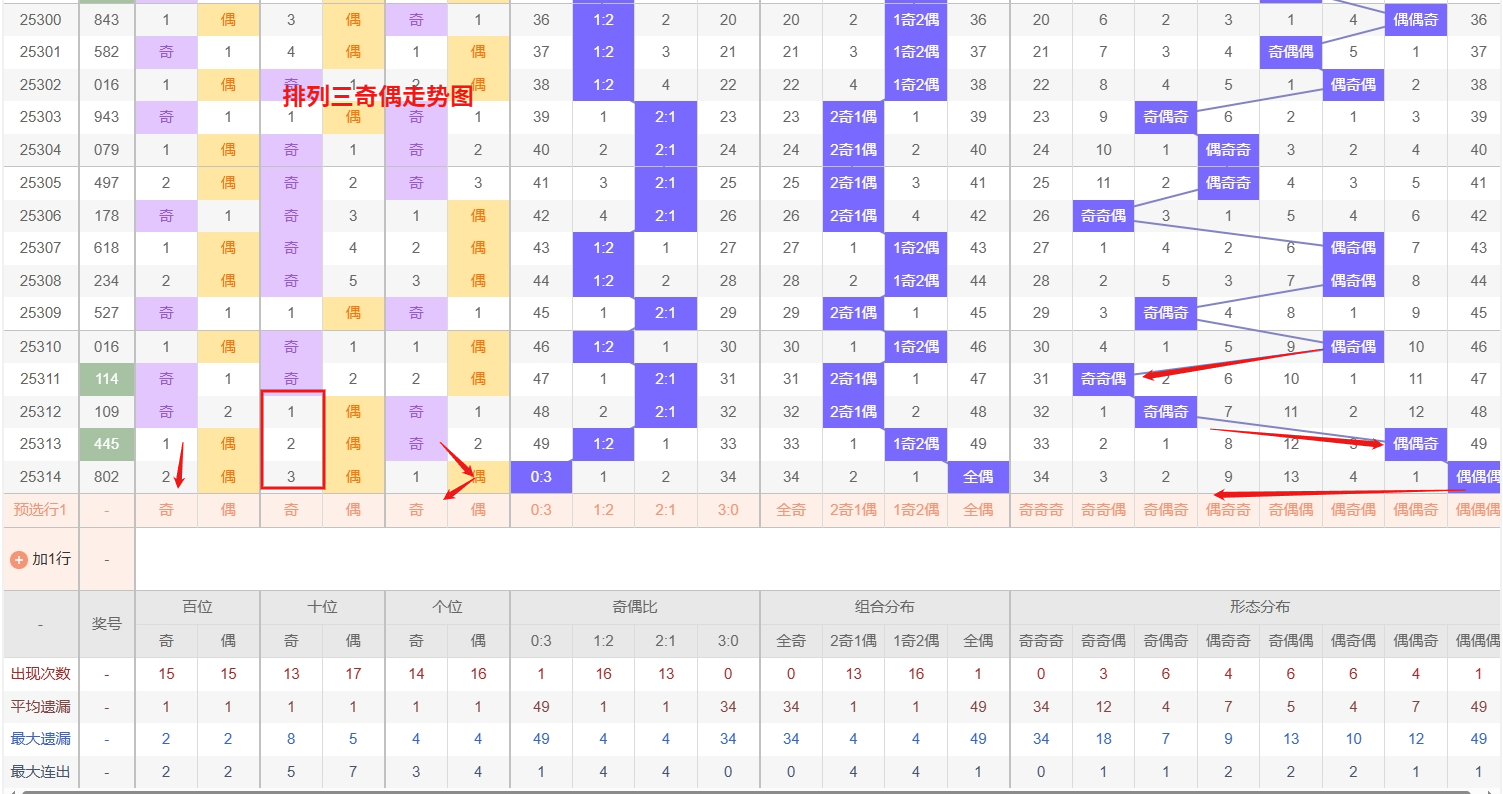The image size is (1503, 794).
Task: Toggle 0:3 in the 预选行1 row
Action: [541, 510]
